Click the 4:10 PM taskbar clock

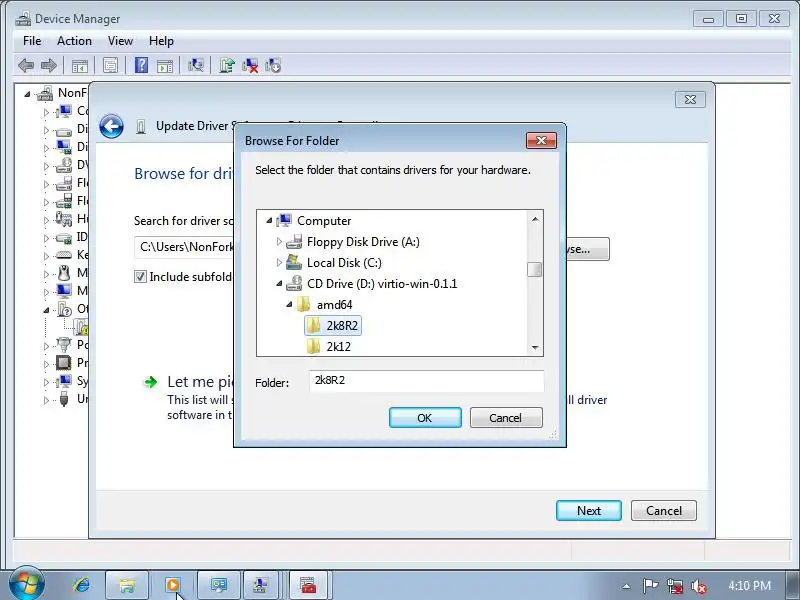click(749, 586)
